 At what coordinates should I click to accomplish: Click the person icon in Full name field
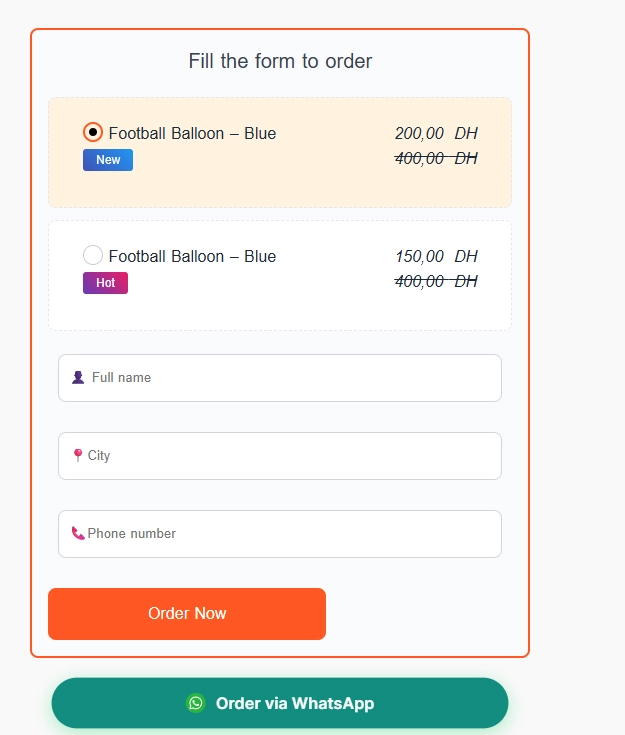pos(78,378)
